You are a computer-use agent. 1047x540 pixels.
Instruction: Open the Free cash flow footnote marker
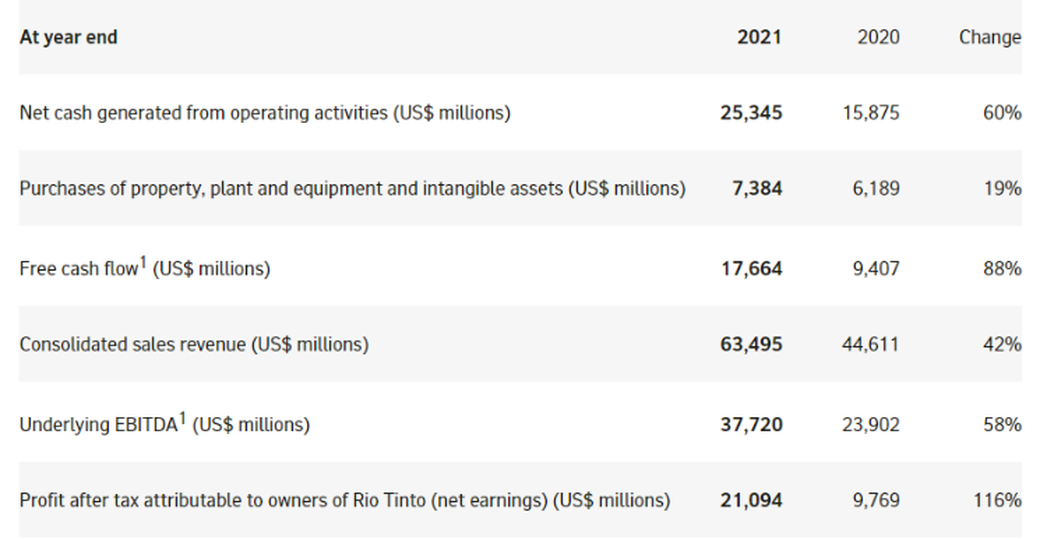coord(143,262)
